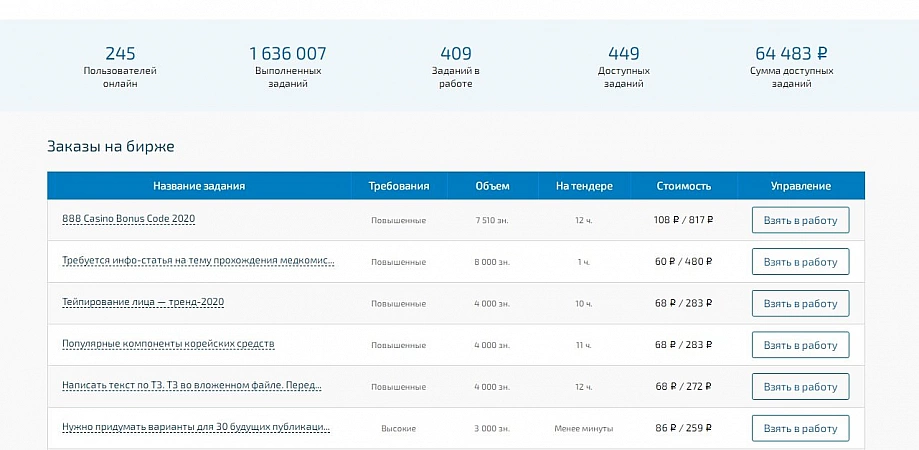The image size is (919, 450).
Task: Sort by 'Требования' column header
Action: [x=399, y=186]
